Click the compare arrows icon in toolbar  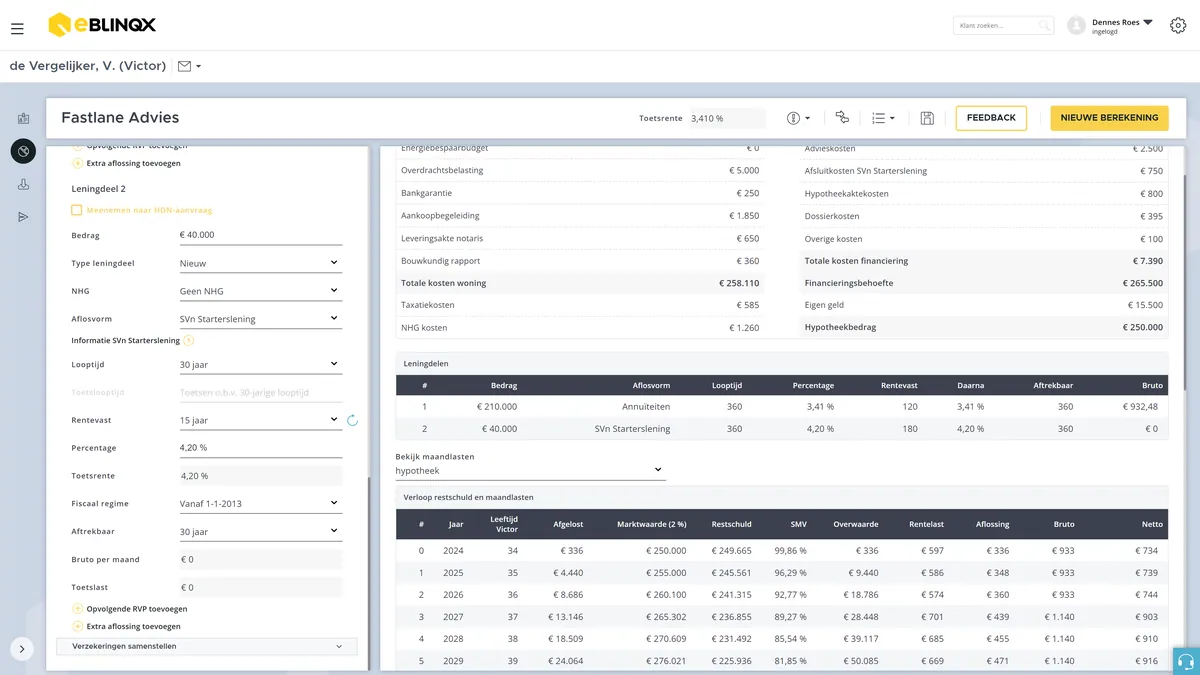842,118
